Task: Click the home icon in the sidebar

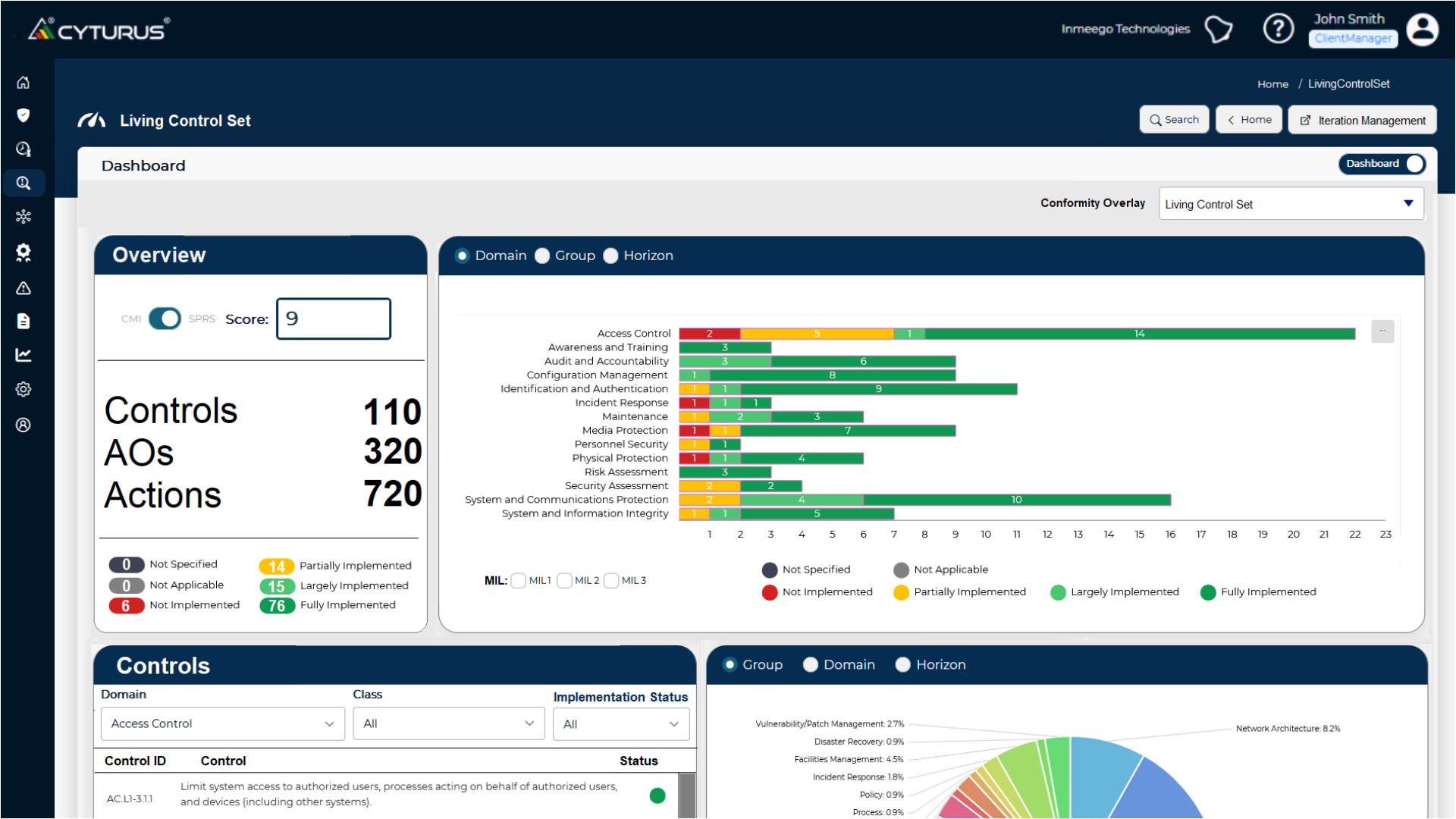Action: [x=24, y=83]
